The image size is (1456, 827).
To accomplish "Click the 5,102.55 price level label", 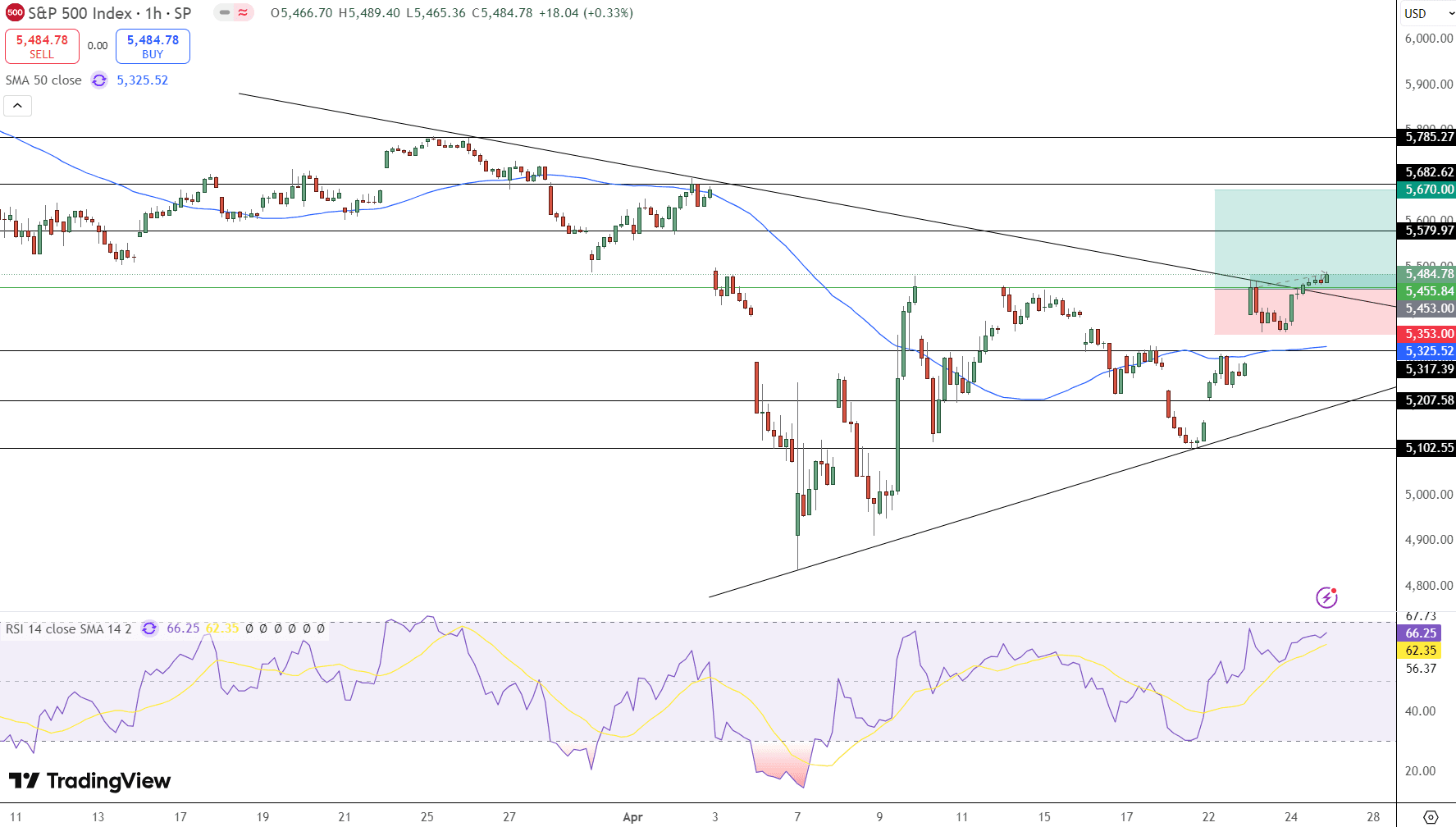I will point(1426,448).
